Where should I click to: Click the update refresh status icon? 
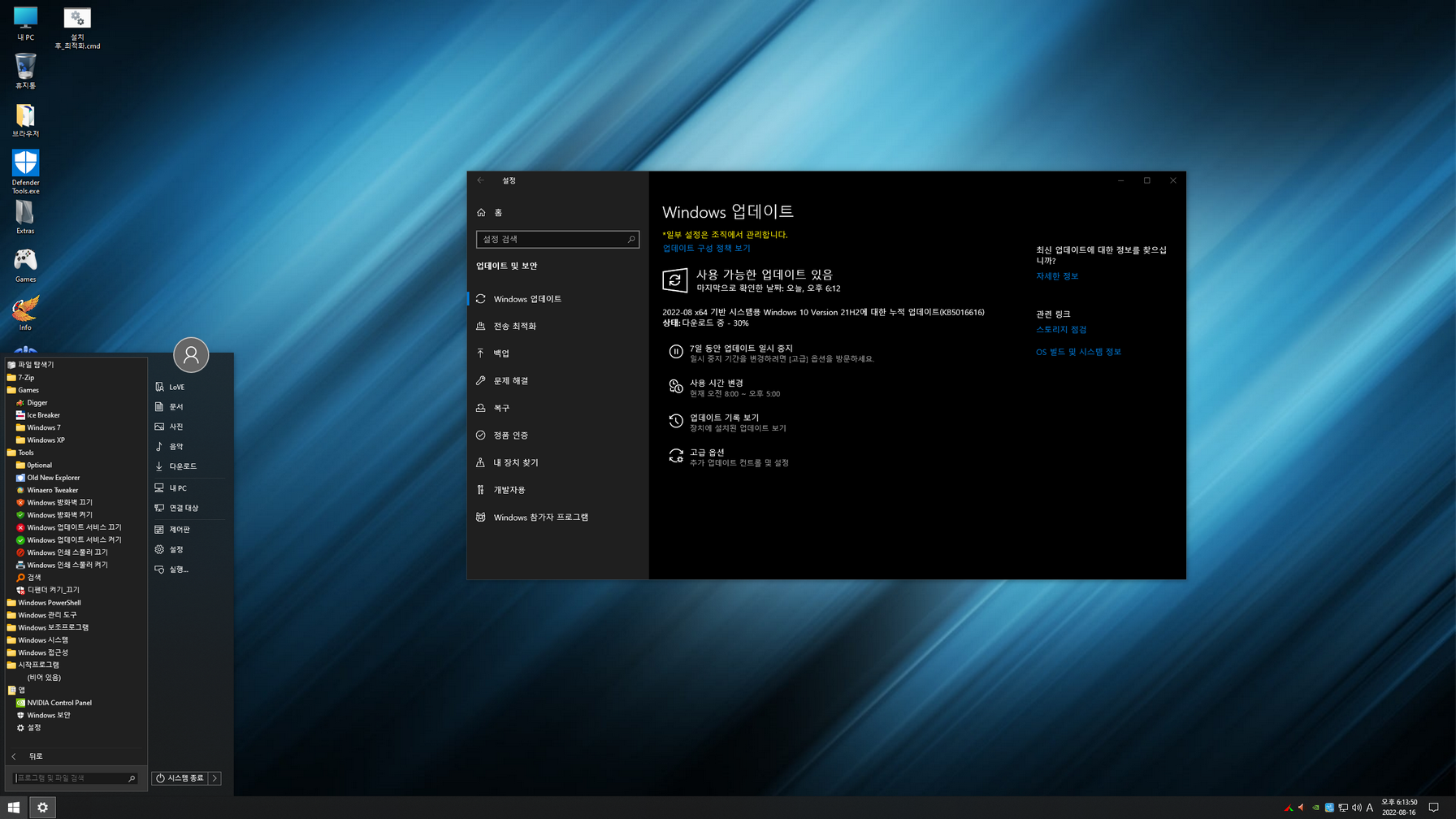(x=675, y=280)
